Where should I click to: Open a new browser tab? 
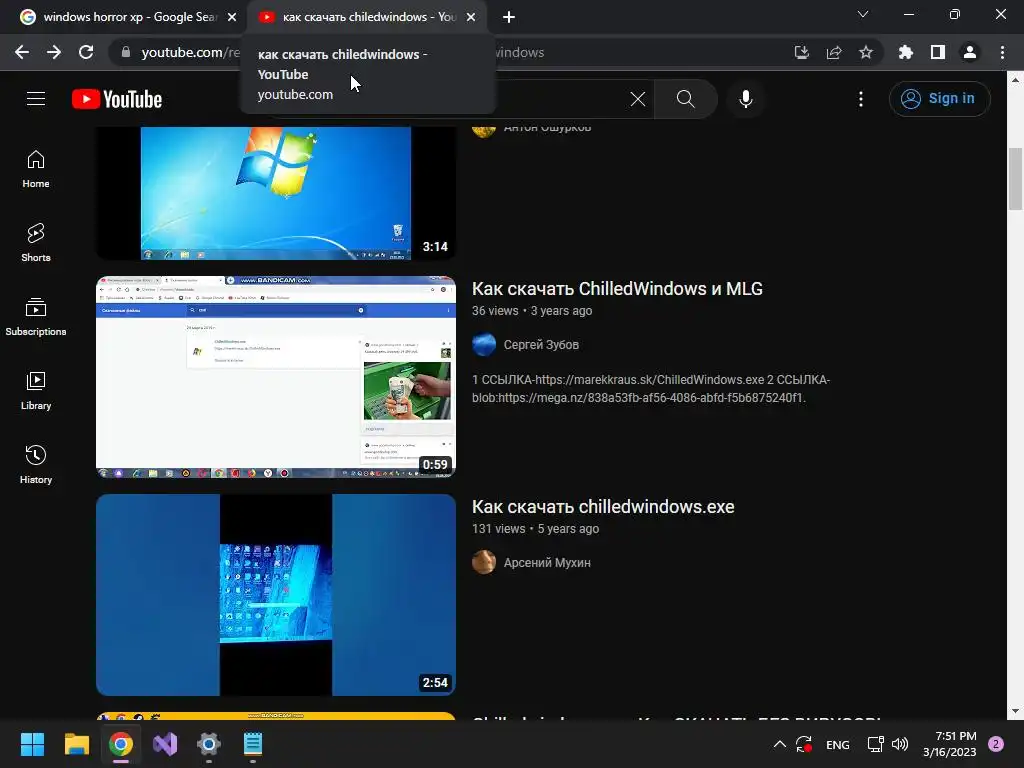[509, 17]
